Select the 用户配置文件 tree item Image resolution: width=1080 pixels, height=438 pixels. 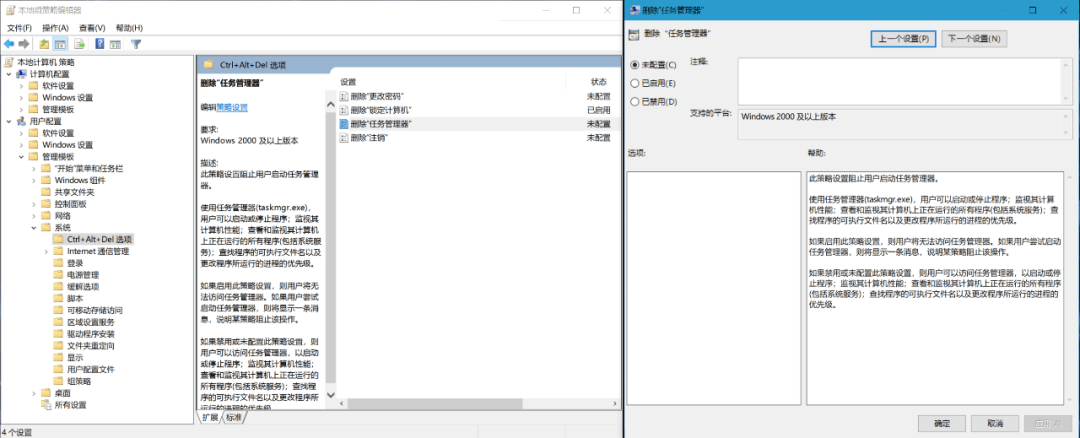(x=91, y=369)
